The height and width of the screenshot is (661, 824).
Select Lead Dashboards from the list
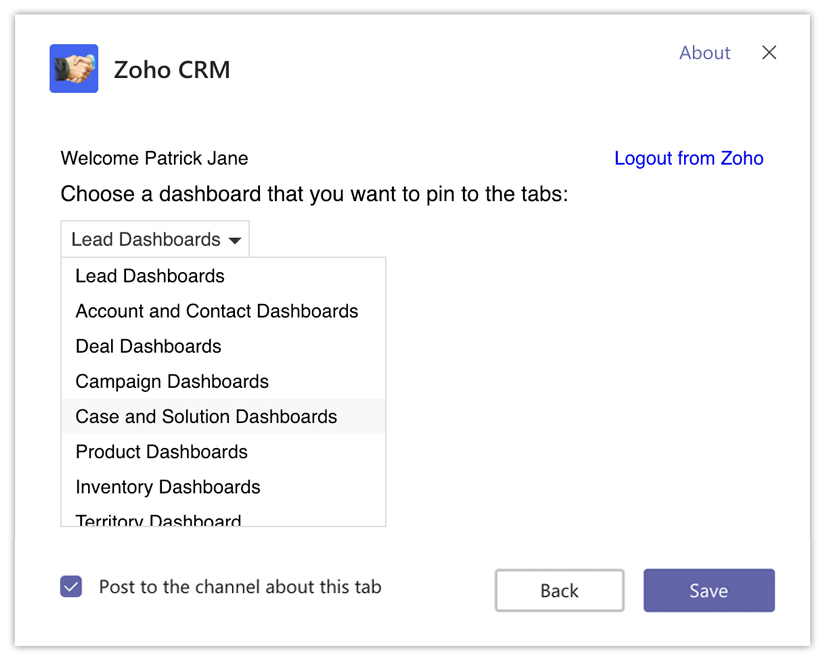pyautogui.click(x=223, y=276)
